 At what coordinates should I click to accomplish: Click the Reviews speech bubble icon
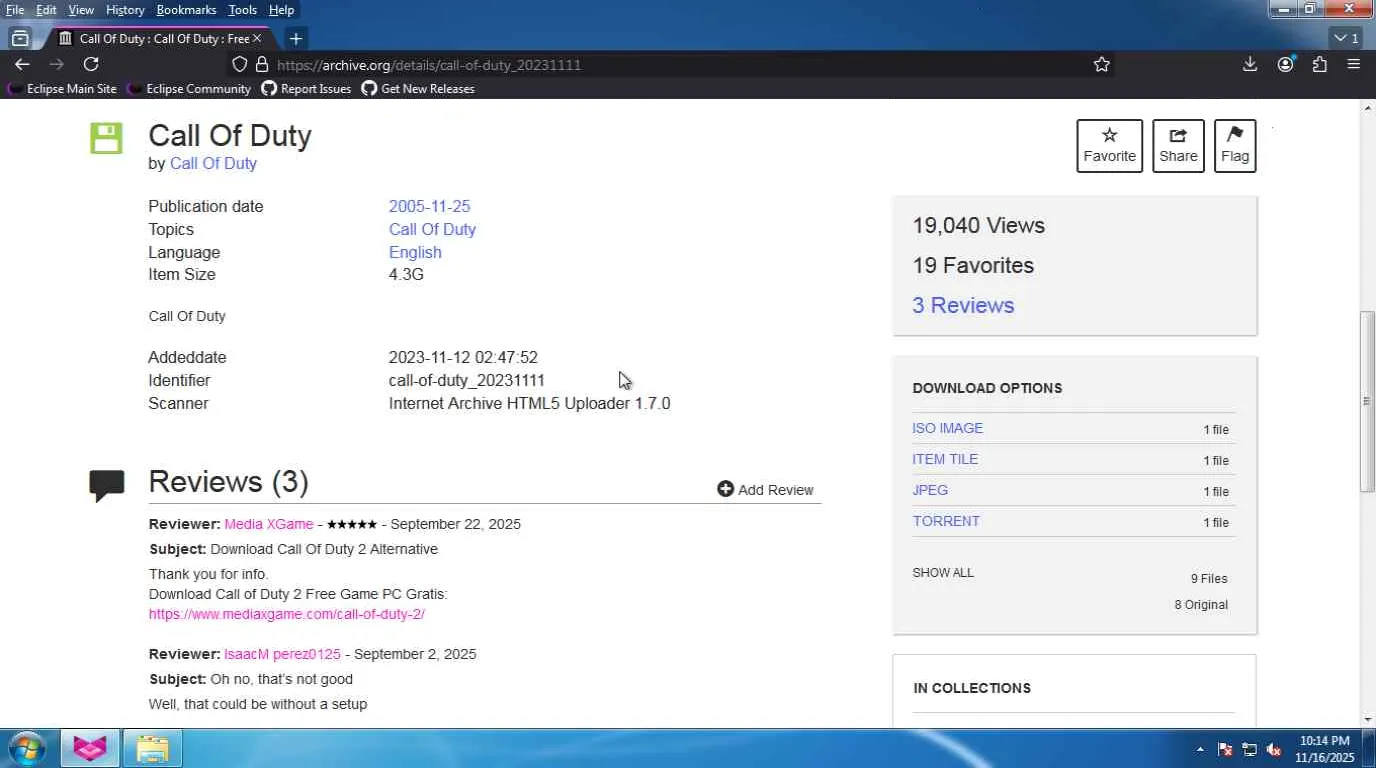107,485
